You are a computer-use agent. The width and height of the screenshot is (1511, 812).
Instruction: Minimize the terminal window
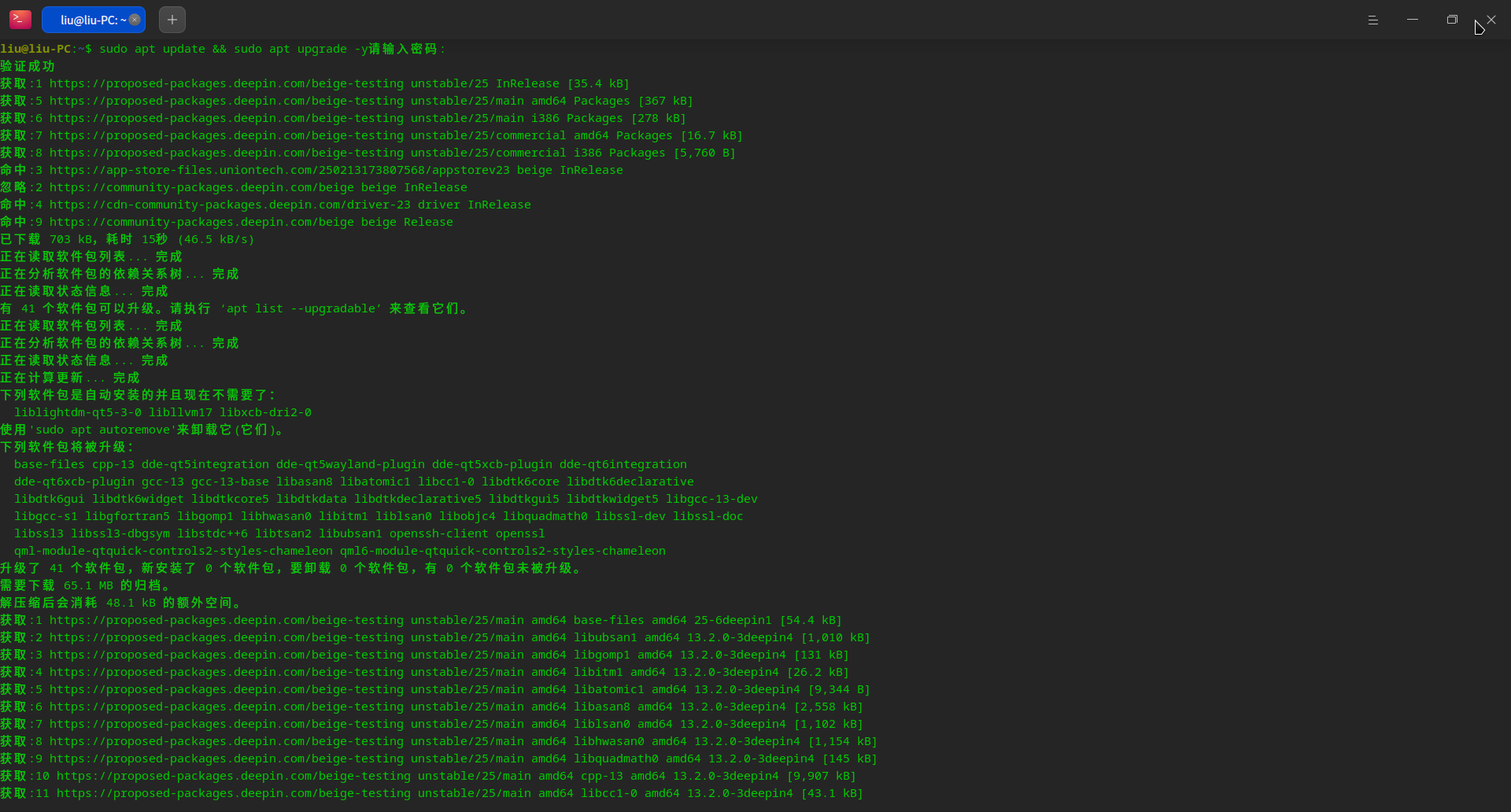point(1413,20)
